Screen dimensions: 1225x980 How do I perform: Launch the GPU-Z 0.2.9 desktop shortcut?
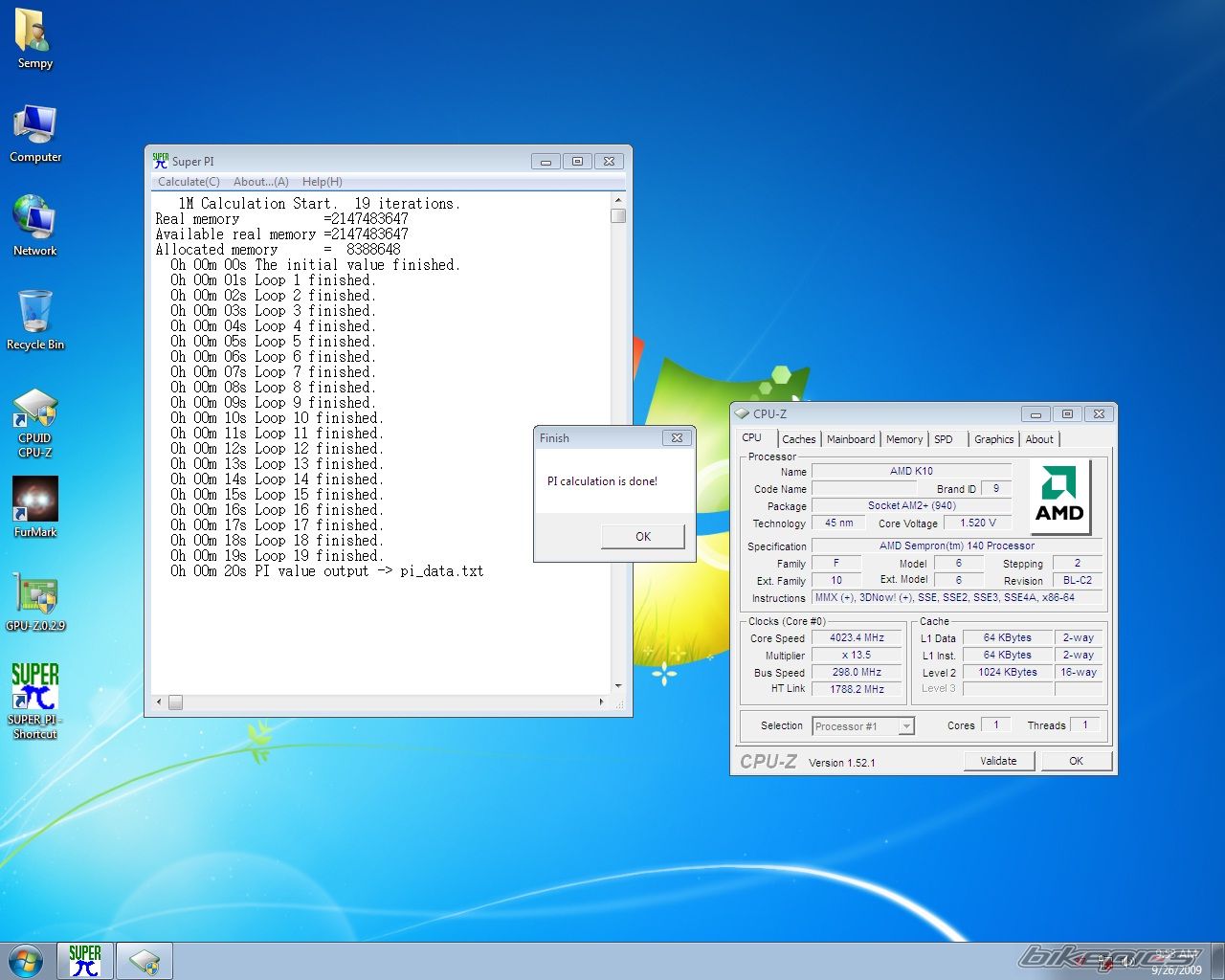(35, 594)
